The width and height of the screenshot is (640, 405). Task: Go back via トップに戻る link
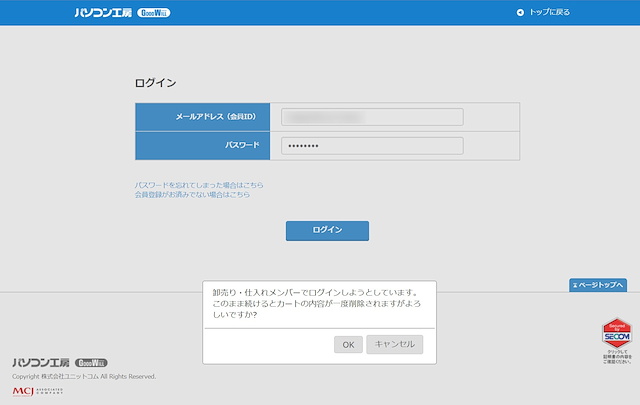[549, 12]
